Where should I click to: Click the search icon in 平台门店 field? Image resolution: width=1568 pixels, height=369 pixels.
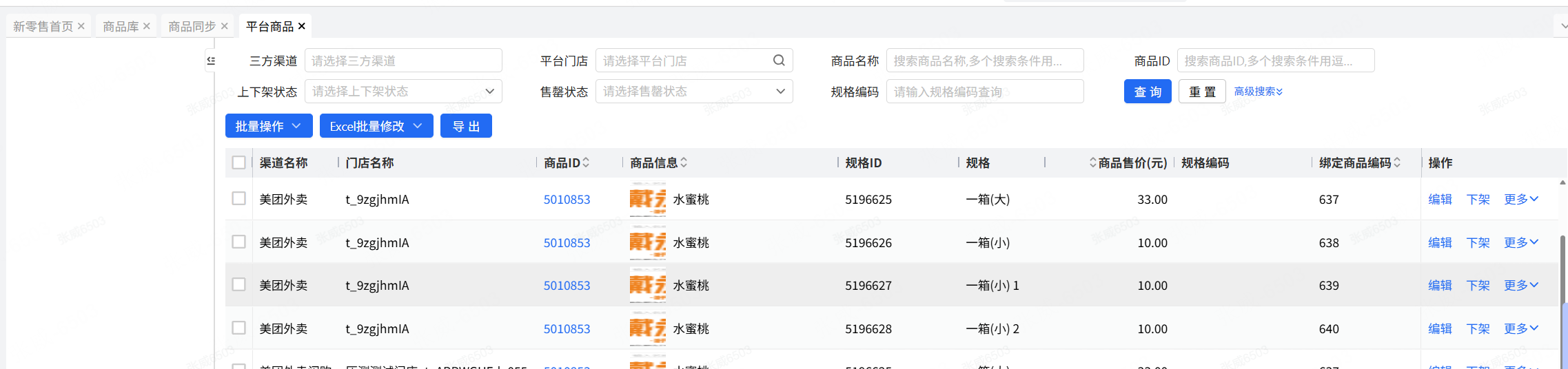click(x=779, y=61)
